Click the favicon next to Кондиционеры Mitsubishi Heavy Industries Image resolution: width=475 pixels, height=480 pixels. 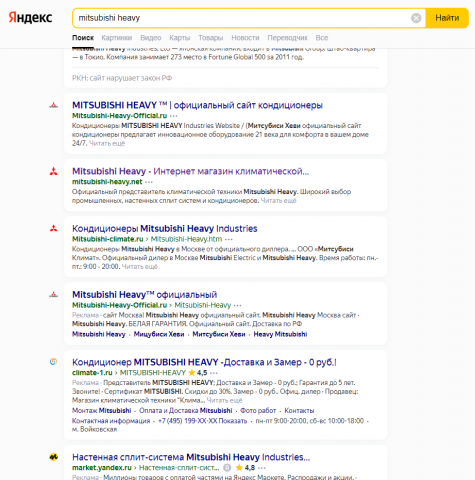click(x=53, y=229)
